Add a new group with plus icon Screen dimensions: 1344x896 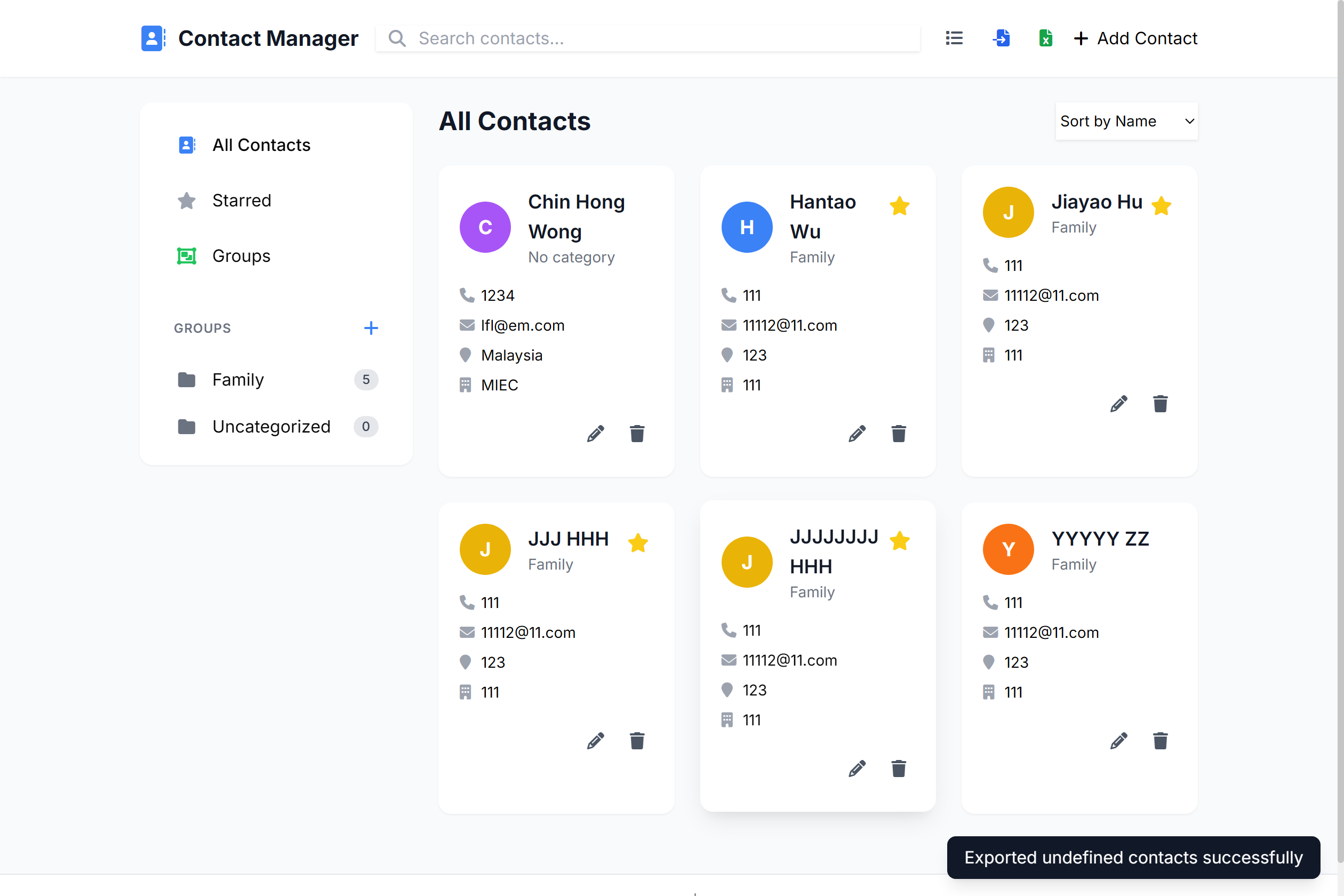[x=371, y=328]
